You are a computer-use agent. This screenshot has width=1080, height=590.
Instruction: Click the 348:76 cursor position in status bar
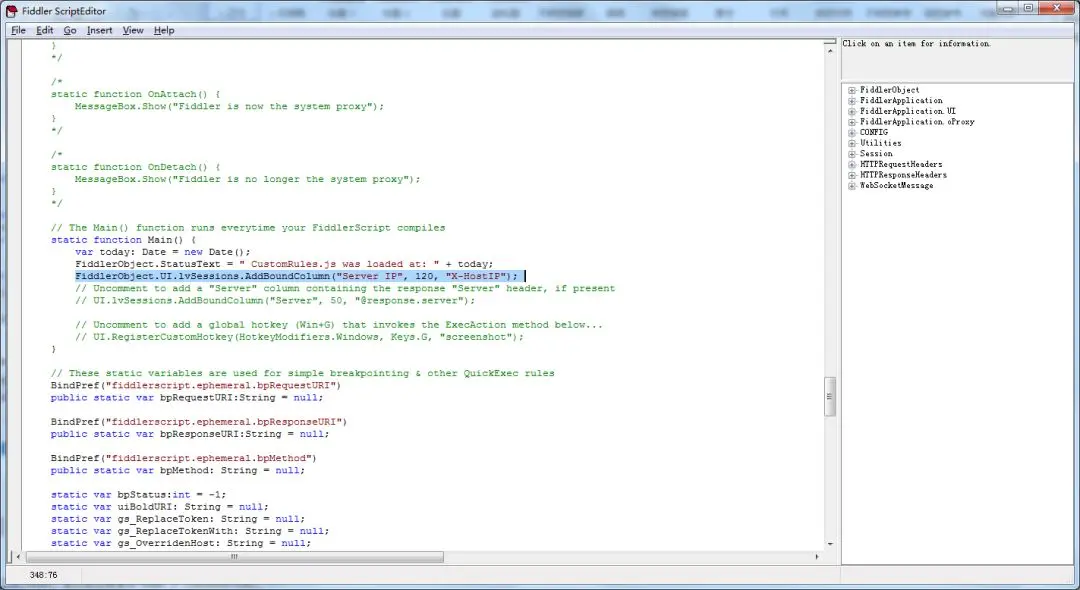(x=43, y=575)
